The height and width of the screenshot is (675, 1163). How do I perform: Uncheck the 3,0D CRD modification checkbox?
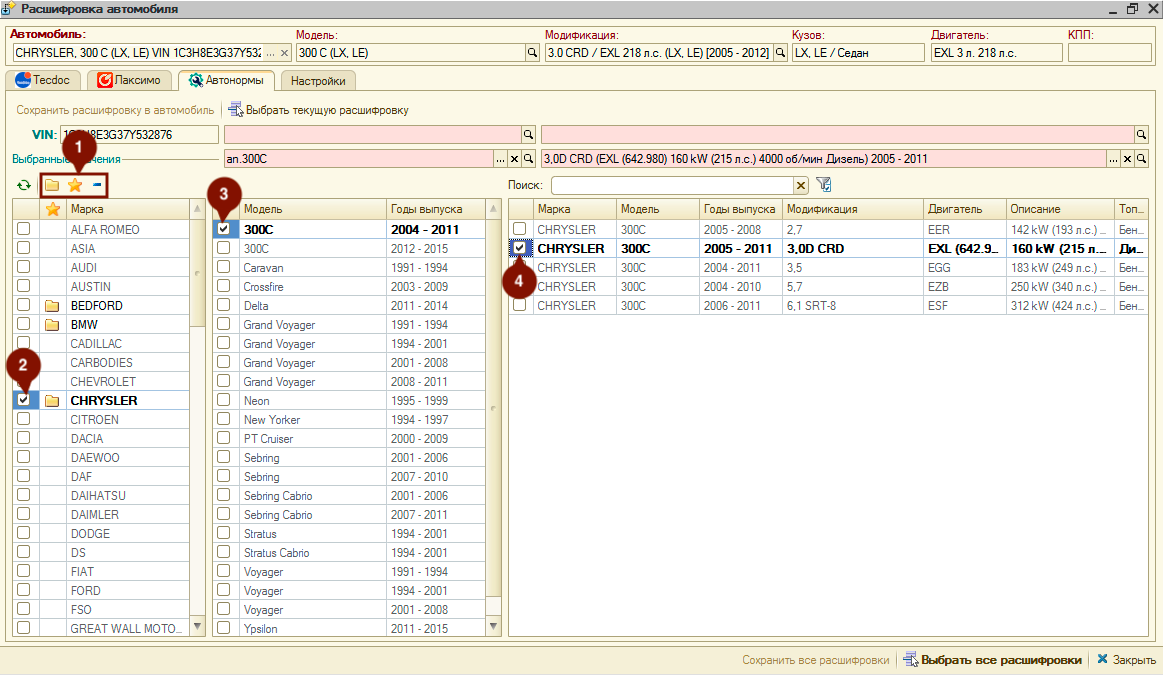pos(519,248)
